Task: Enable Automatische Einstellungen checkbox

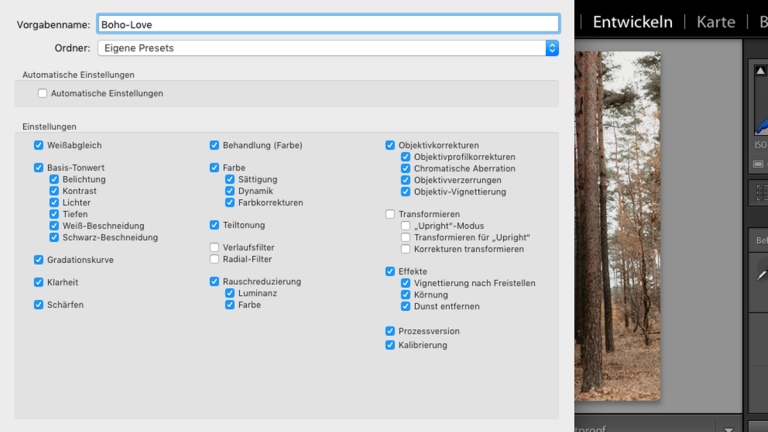Action: (x=42, y=93)
